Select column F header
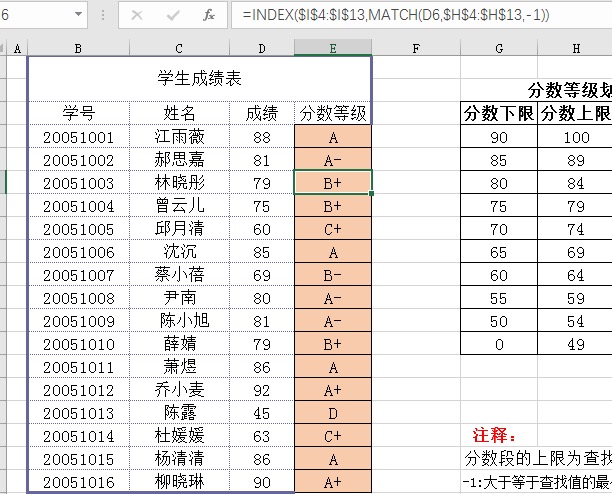This screenshot has height=494, width=612. pyautogui.click(x=416, y=48)
